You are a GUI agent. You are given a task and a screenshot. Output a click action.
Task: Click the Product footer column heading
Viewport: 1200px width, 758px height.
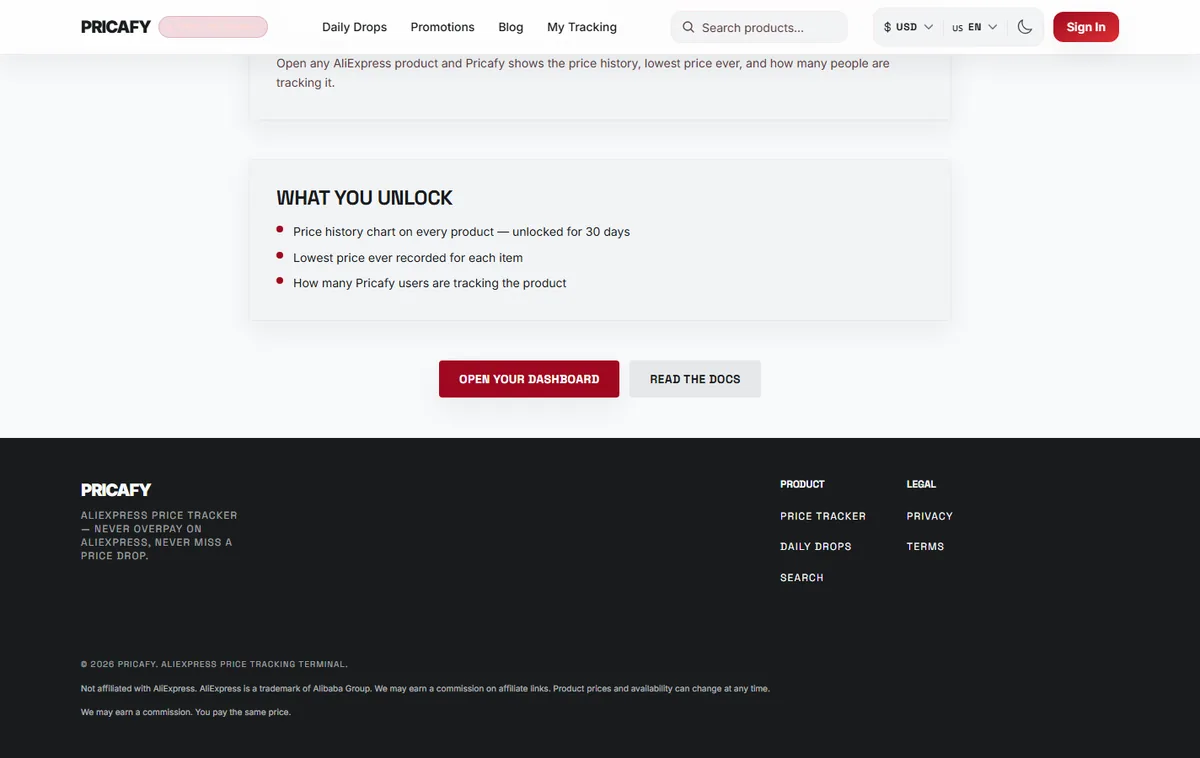(x=802, y=484)
